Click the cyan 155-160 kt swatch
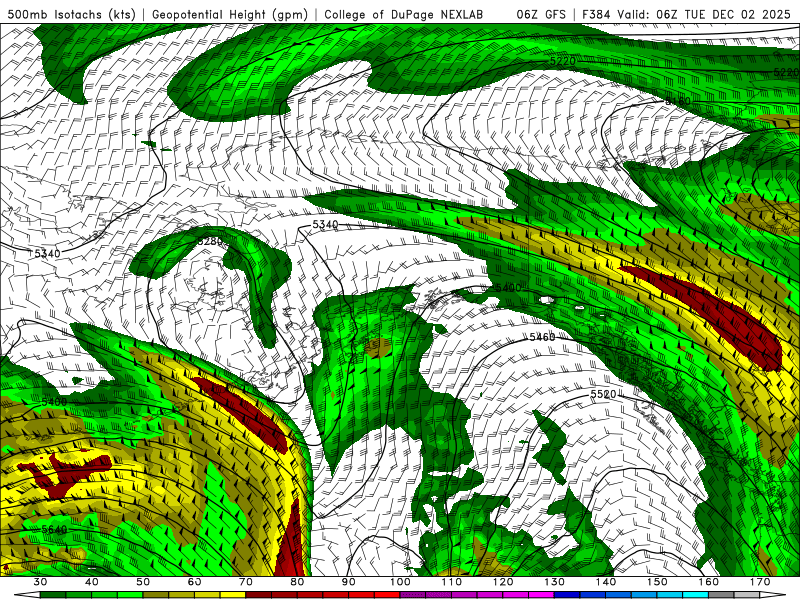 pos(695,595)
